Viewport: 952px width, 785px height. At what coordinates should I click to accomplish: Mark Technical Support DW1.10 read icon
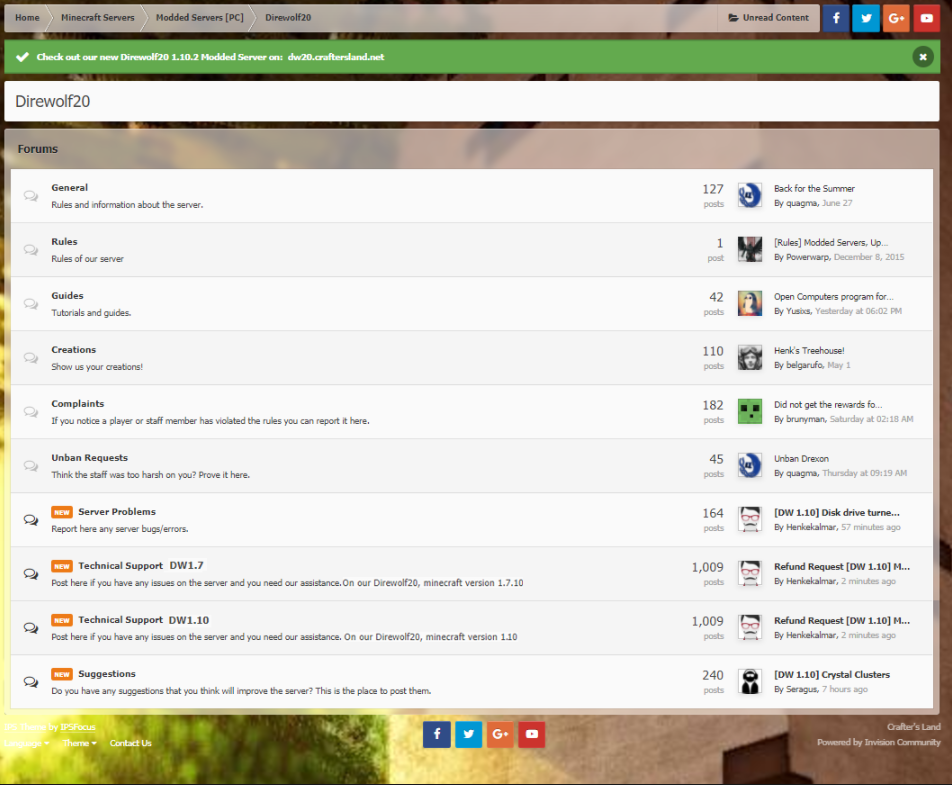(x=30, y=628)
